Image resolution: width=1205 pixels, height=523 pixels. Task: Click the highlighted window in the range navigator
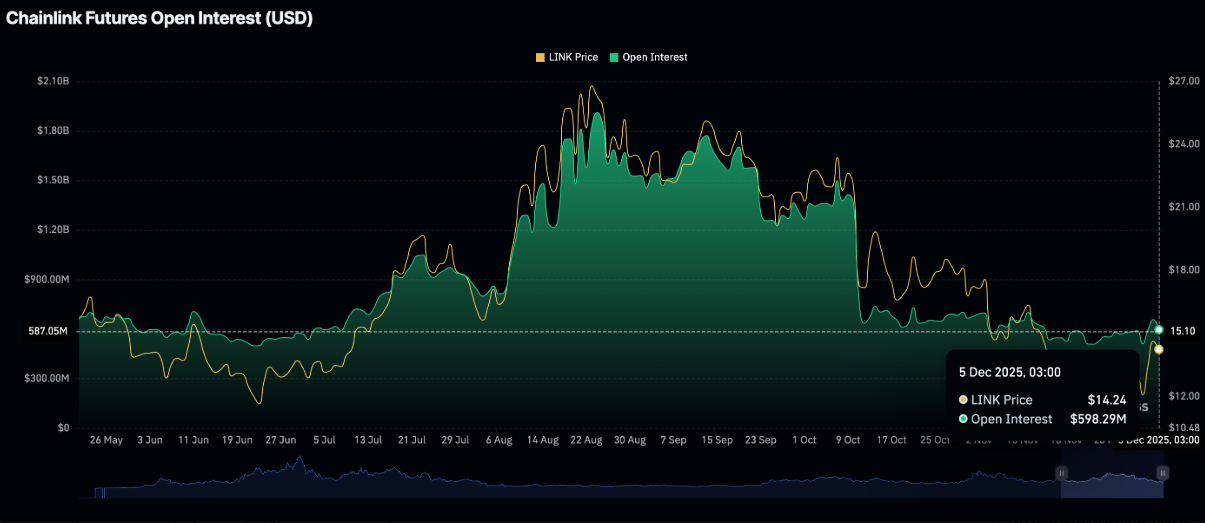coord(1112,481)
